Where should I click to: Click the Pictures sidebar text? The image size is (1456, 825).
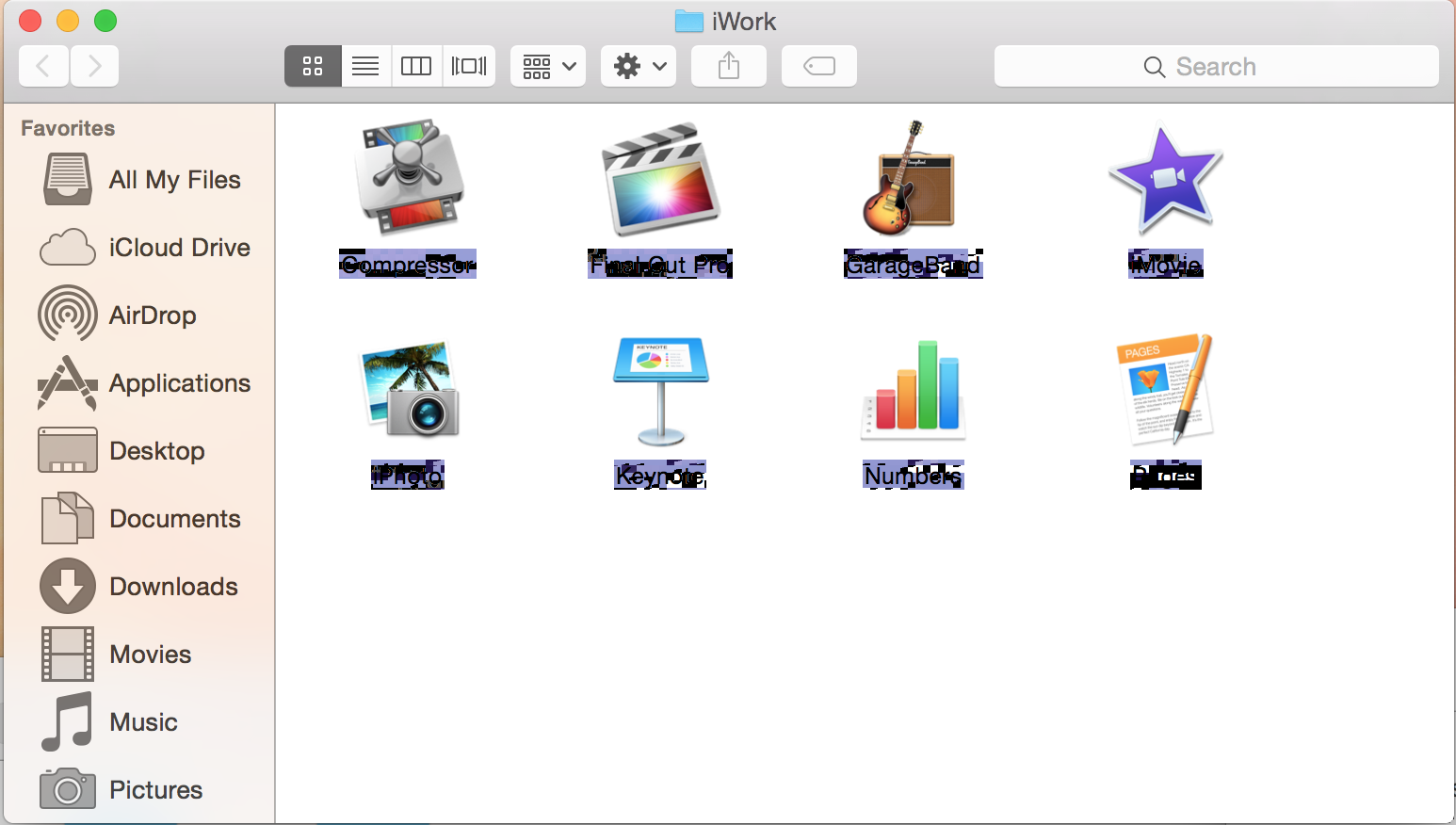click(156, 790)
